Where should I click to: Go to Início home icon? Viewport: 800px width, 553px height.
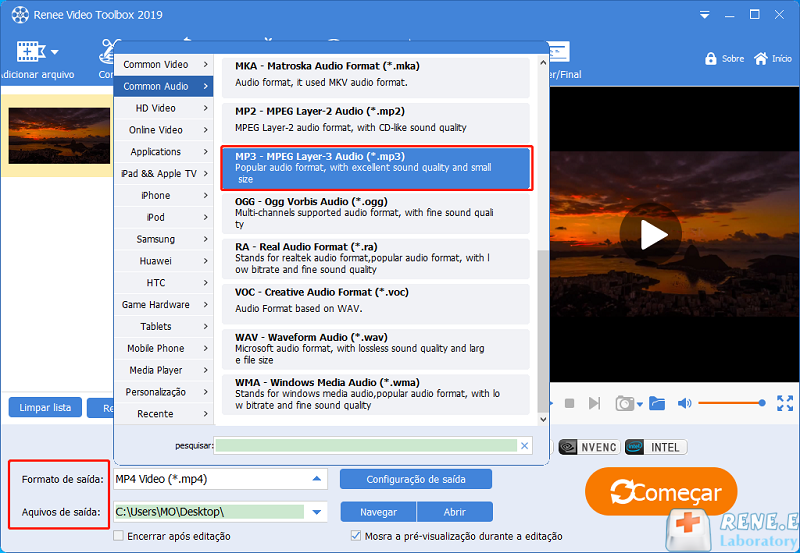point(761,59)
